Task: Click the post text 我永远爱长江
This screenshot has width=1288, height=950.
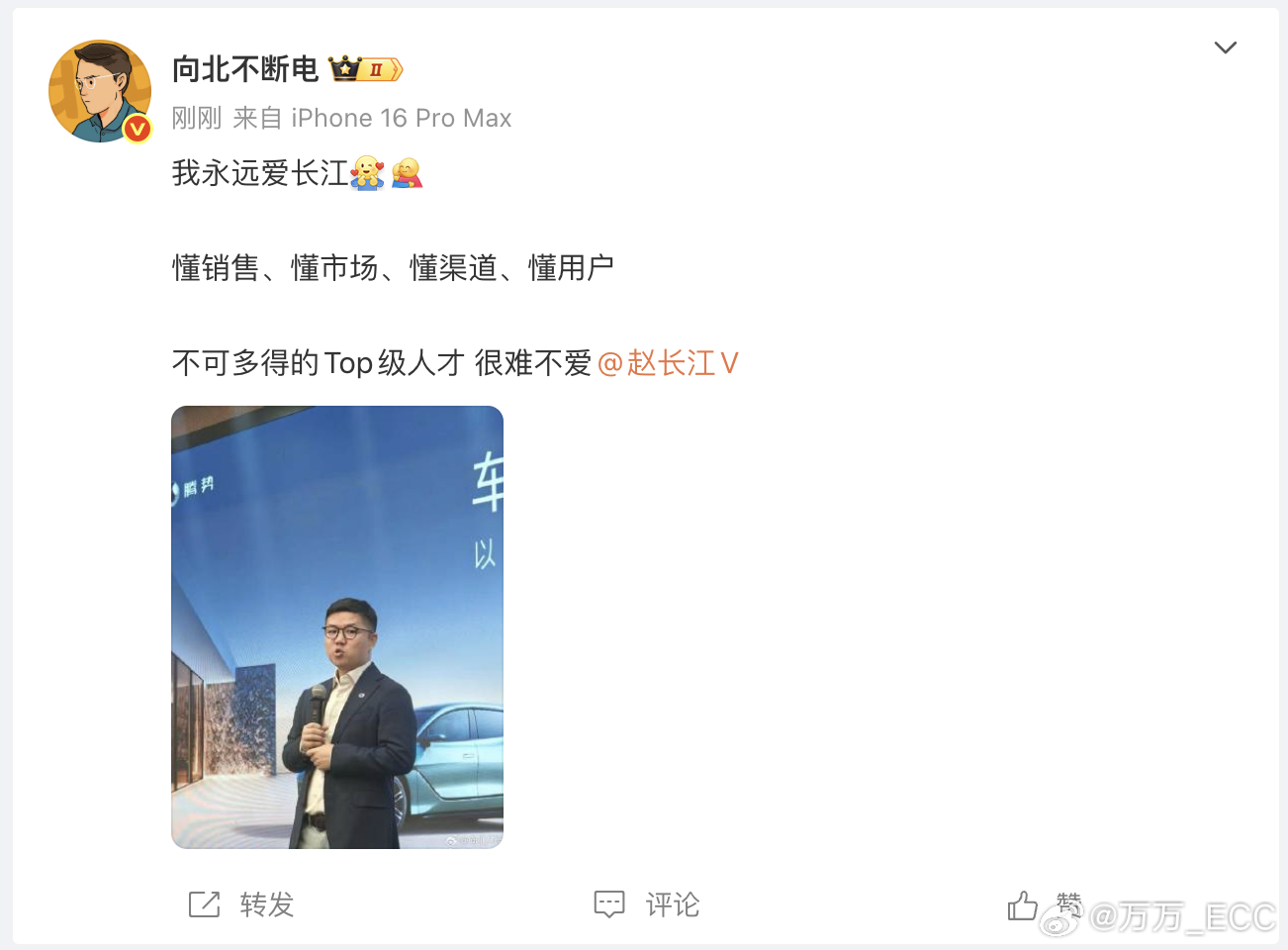Action: (x=260, y=173)
